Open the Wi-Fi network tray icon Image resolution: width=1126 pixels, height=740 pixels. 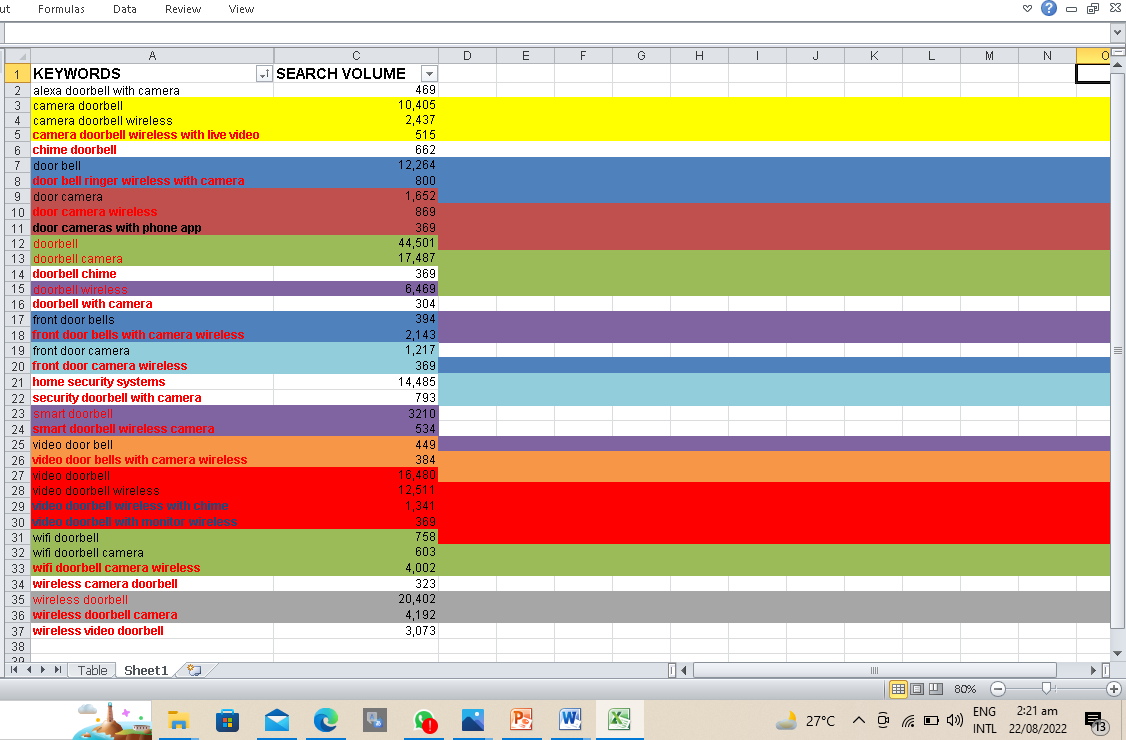[x=908, y=721]
